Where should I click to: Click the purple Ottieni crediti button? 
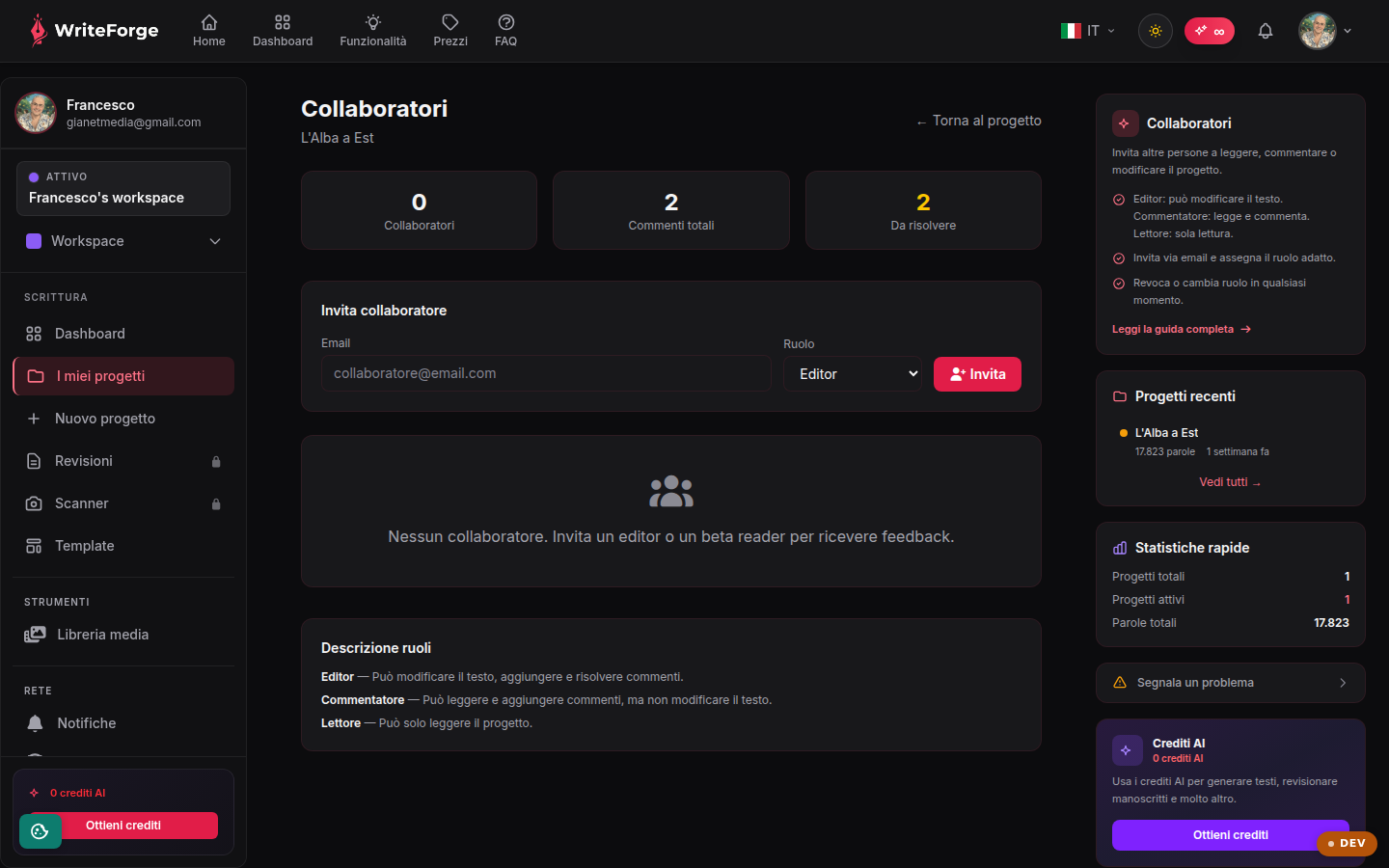click(1231, 835)
